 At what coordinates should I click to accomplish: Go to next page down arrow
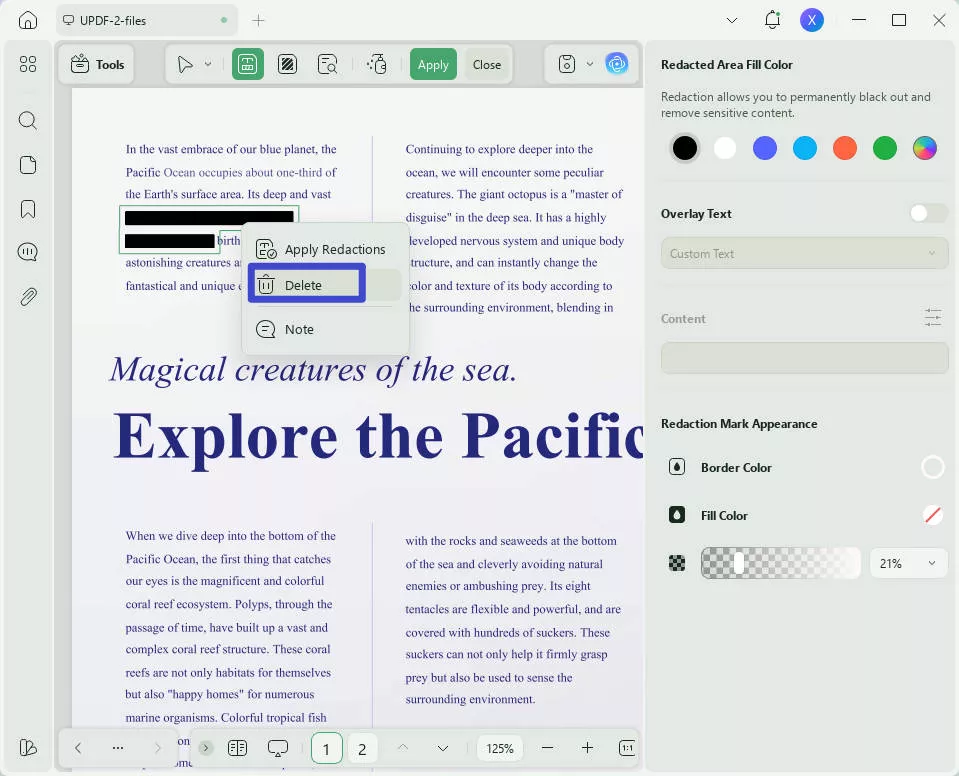click(443, 748)
